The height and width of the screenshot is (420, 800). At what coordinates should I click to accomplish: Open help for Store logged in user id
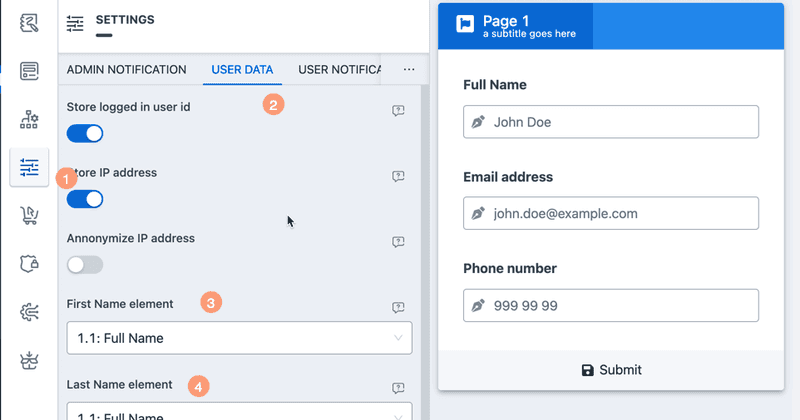tap(398, 110)
